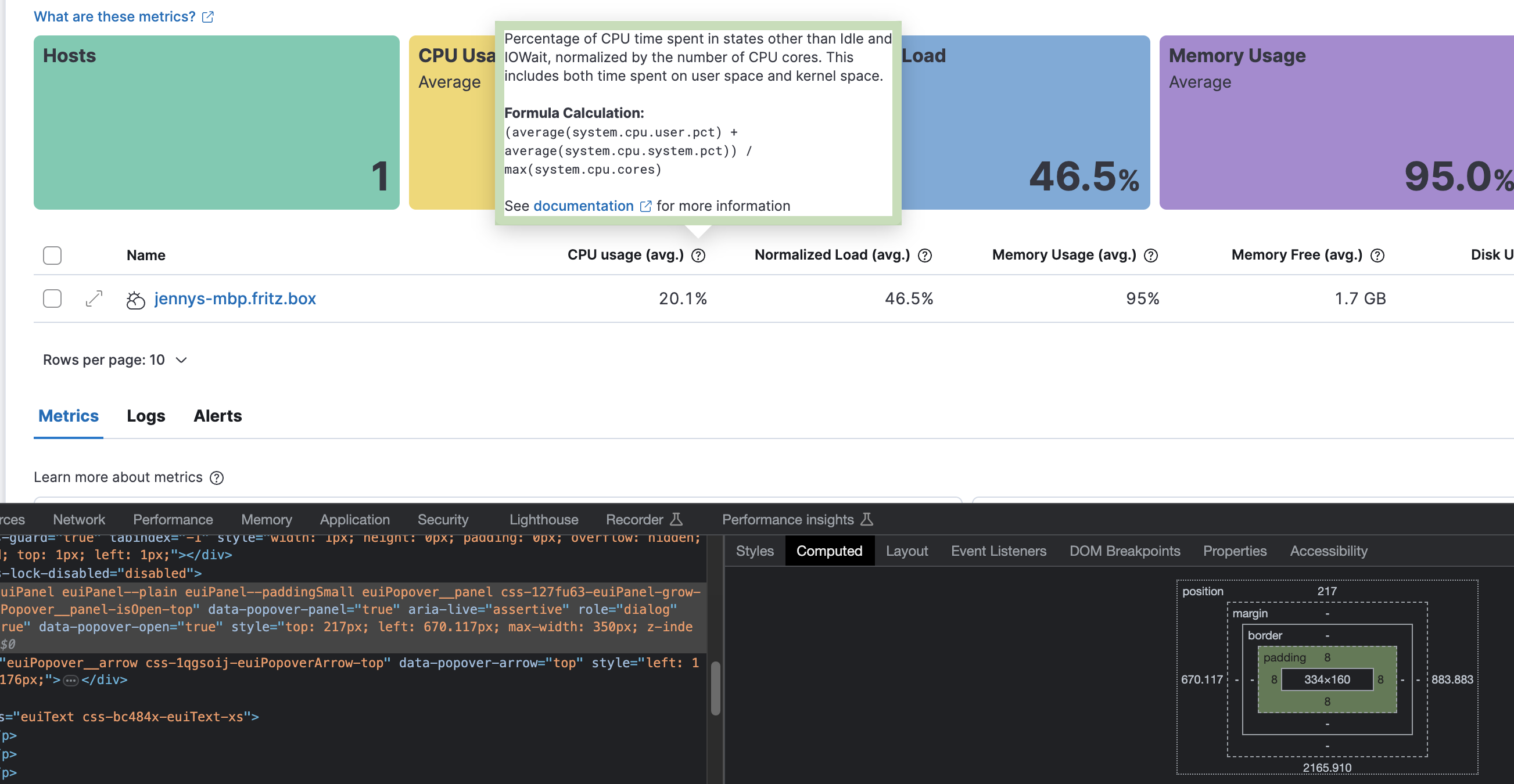Click the 334×160 content box in box model
1514x784 pixels.
(x=1327, y=680)
